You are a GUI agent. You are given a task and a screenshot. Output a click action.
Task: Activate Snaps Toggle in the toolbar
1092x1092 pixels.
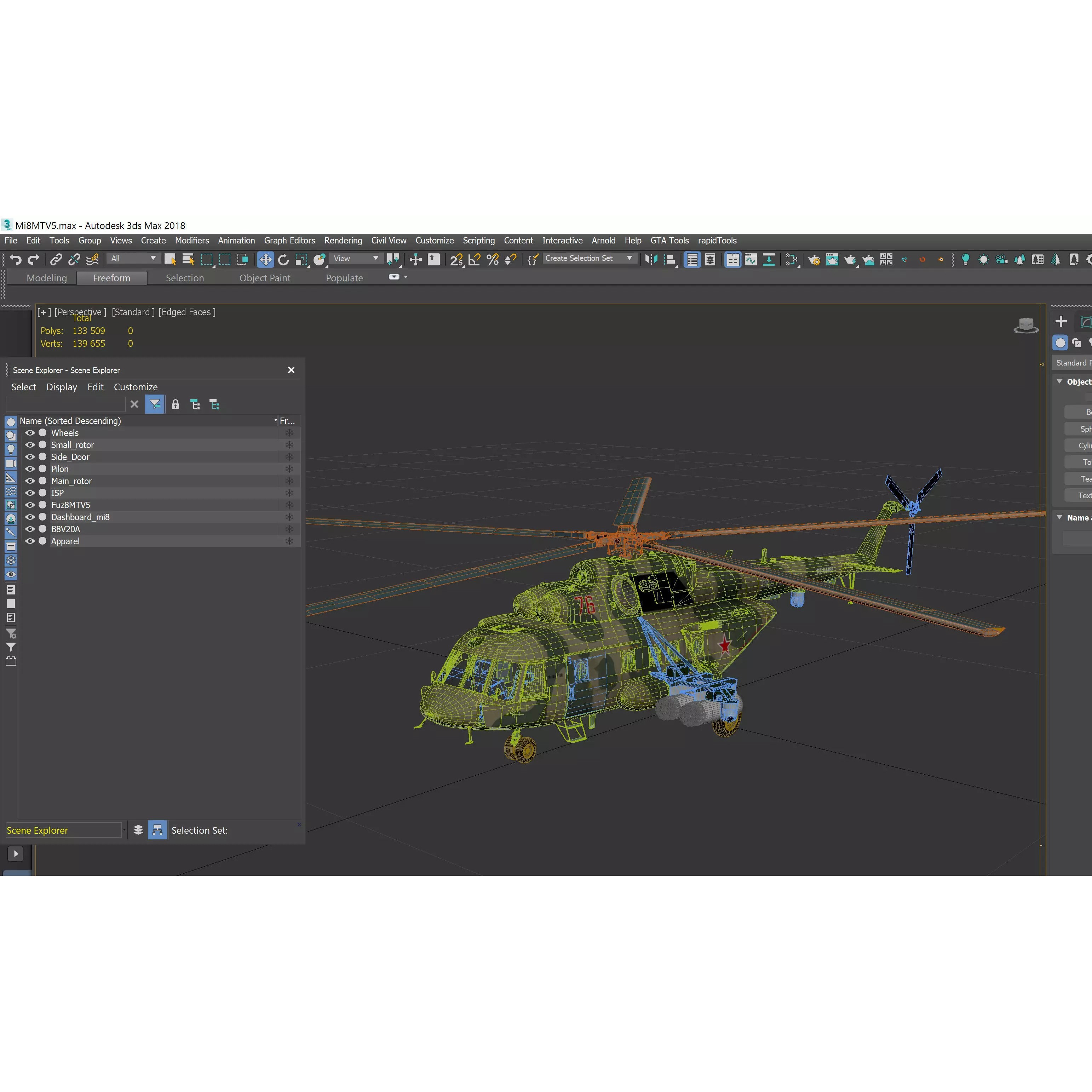tap(457, 260)
